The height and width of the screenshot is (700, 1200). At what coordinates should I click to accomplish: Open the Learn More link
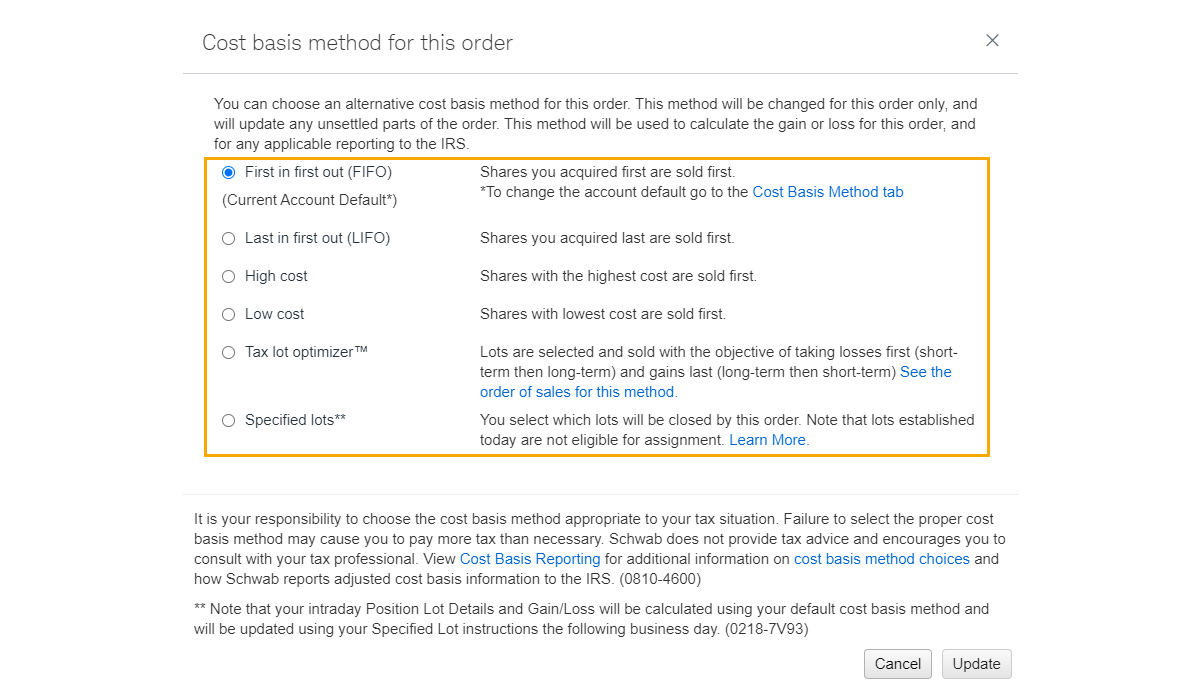pyautogui.click(x=768, y=440)
